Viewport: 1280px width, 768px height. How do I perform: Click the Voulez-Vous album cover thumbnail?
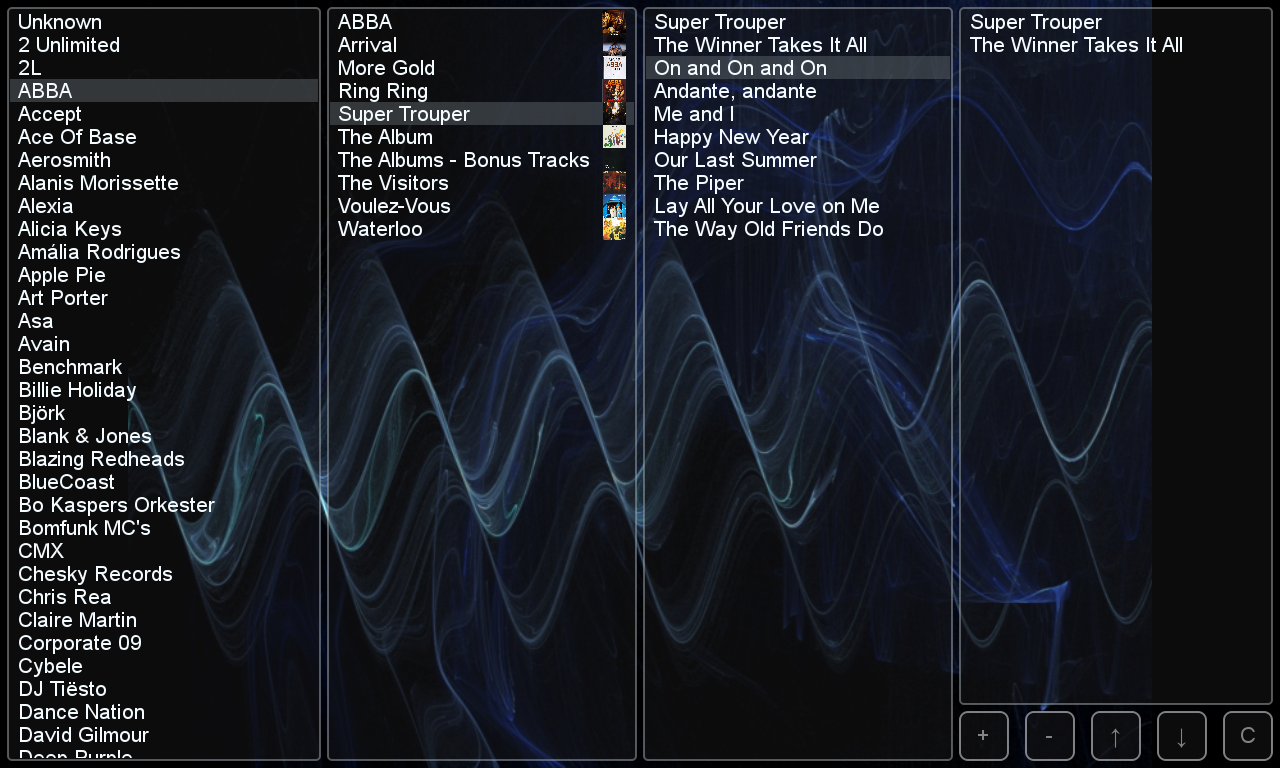coord(614,206)
